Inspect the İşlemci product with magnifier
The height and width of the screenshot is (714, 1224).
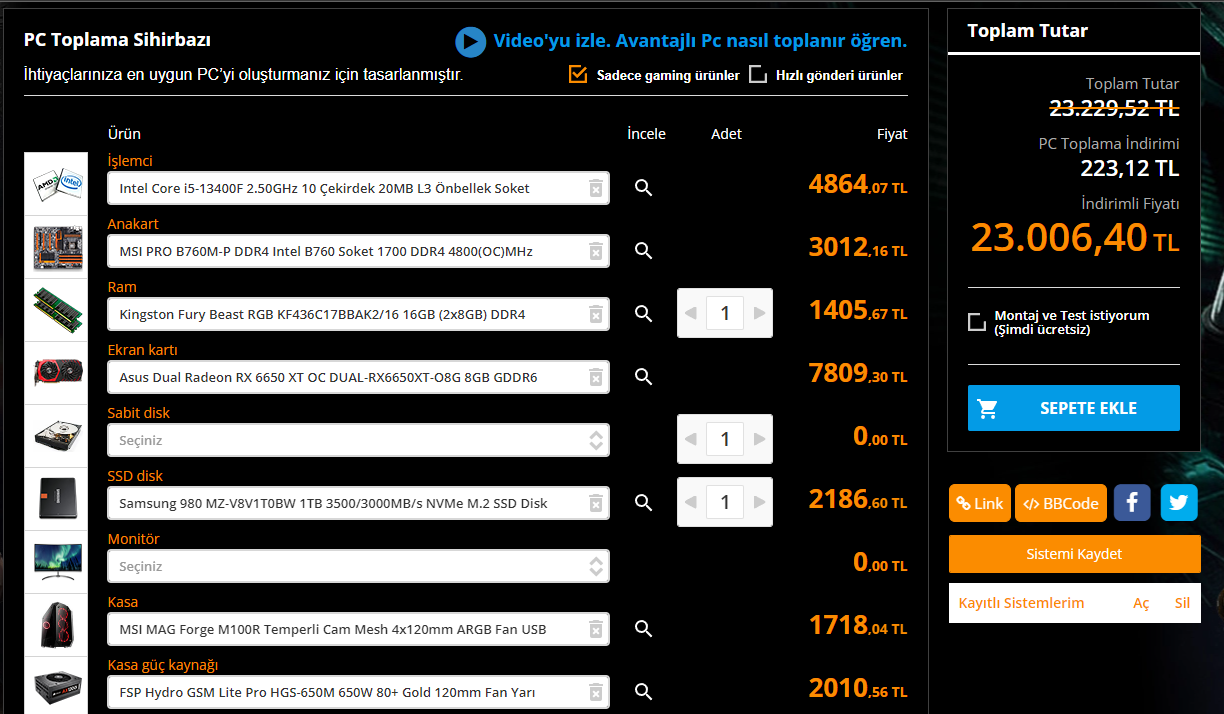pos(644,188)
